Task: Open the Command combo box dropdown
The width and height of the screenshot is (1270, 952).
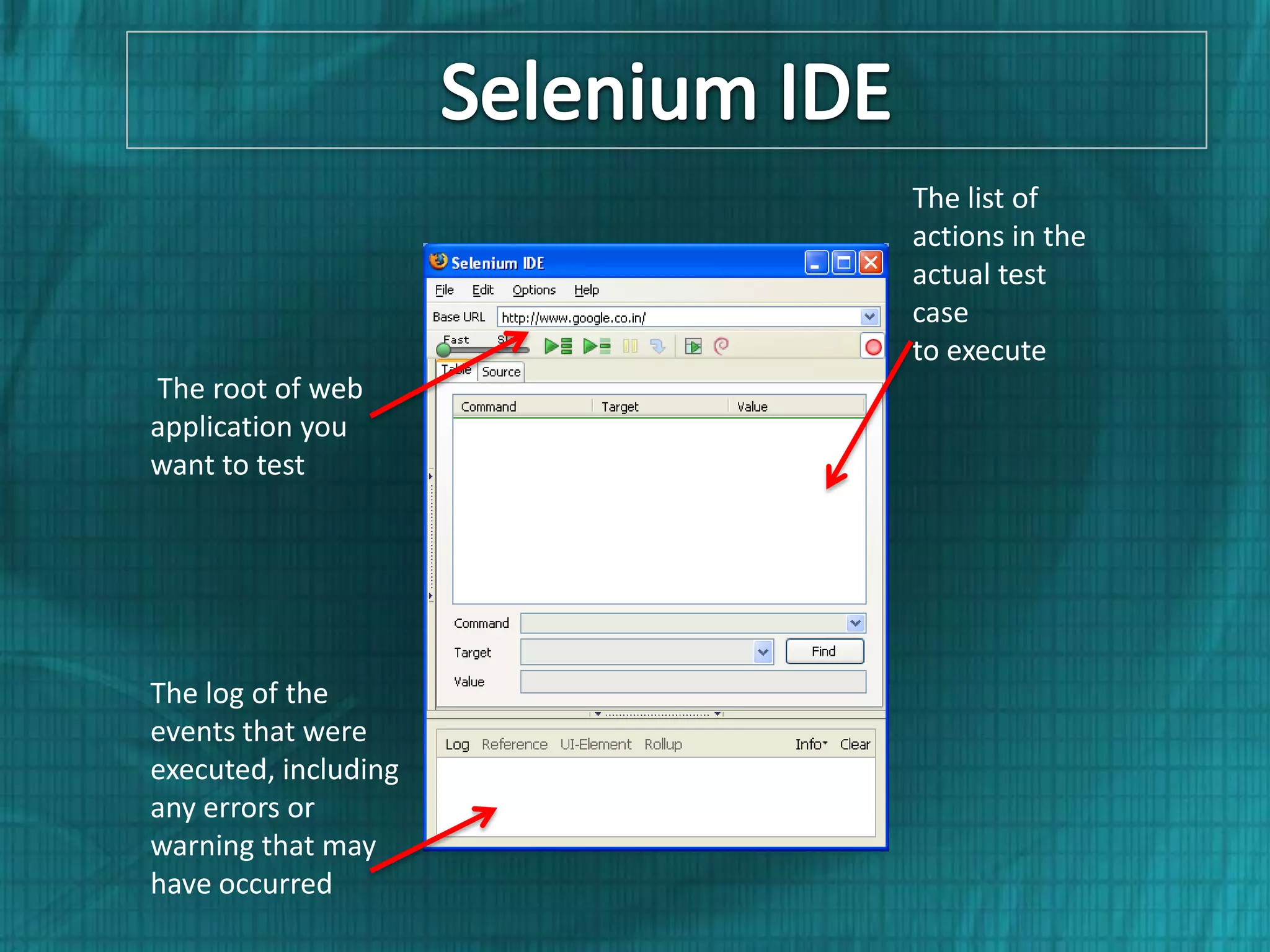Action: point(855,623)
